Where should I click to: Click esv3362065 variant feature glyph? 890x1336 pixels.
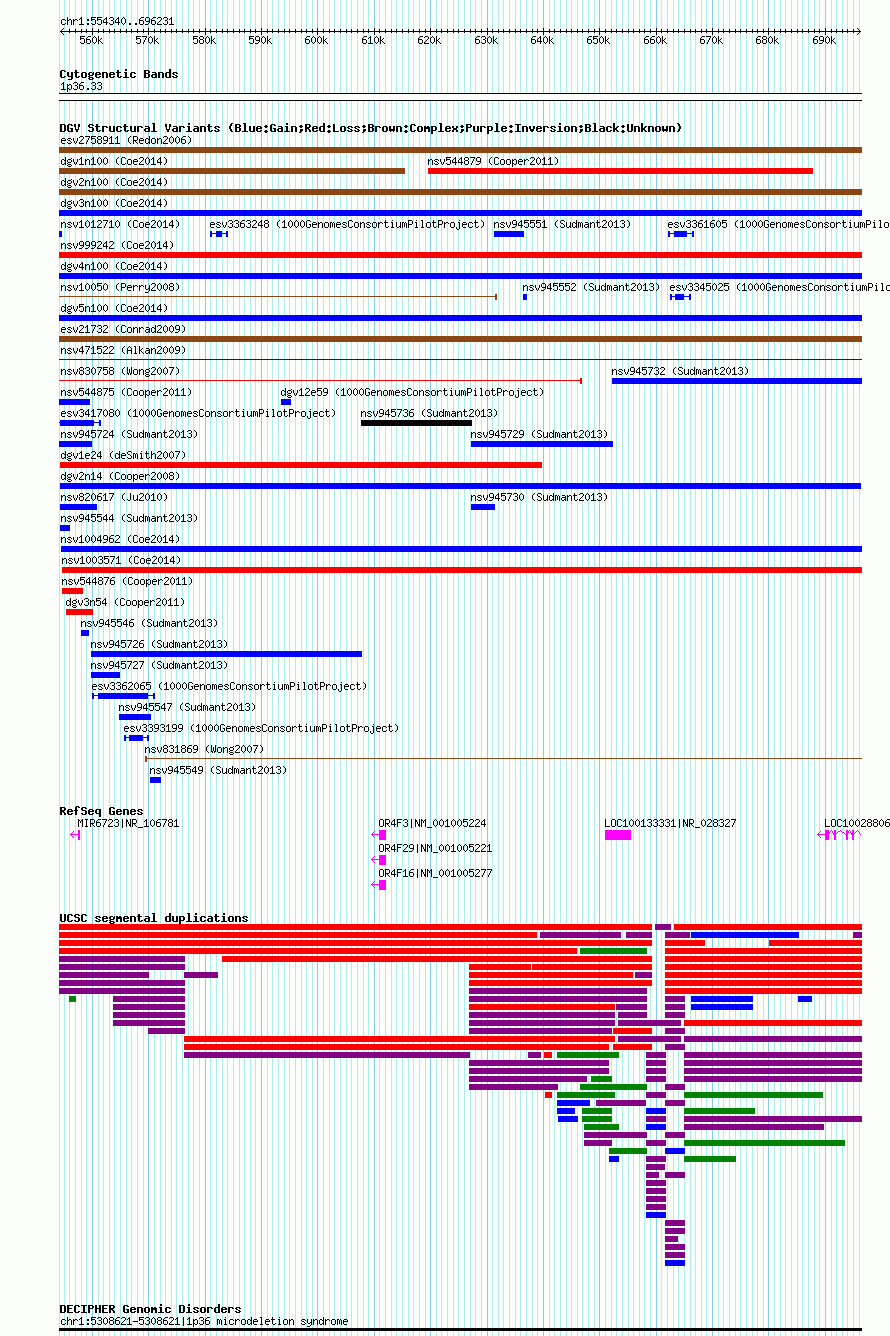point(124,696)
